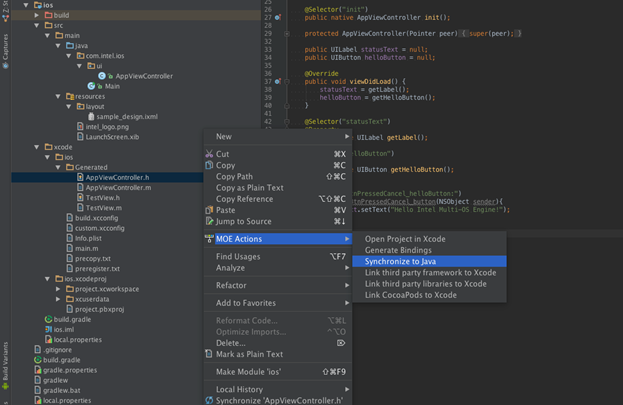This screenshot has height=405, width=623.
Task: Select AppViewController.m in project tree
Action: pyautogui.click(x=118, y=188)
